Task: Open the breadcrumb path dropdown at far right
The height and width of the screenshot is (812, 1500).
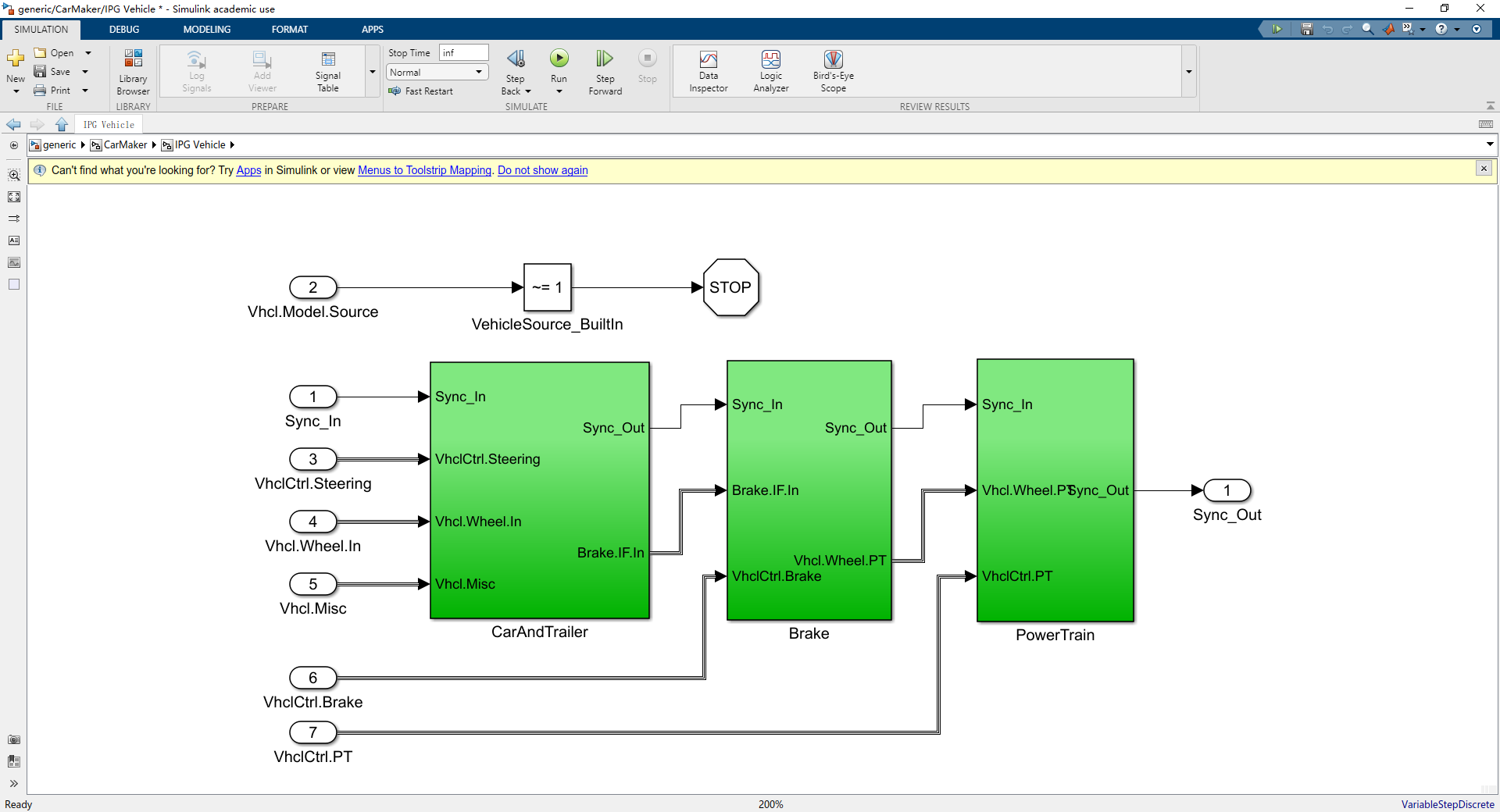Action: (x=1490, y=144)
